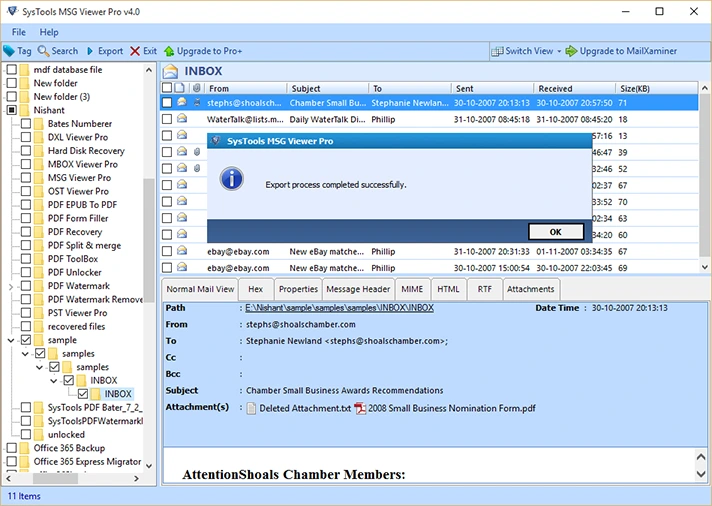Expand the PDF Watermark folder

[x=11, y=286]
